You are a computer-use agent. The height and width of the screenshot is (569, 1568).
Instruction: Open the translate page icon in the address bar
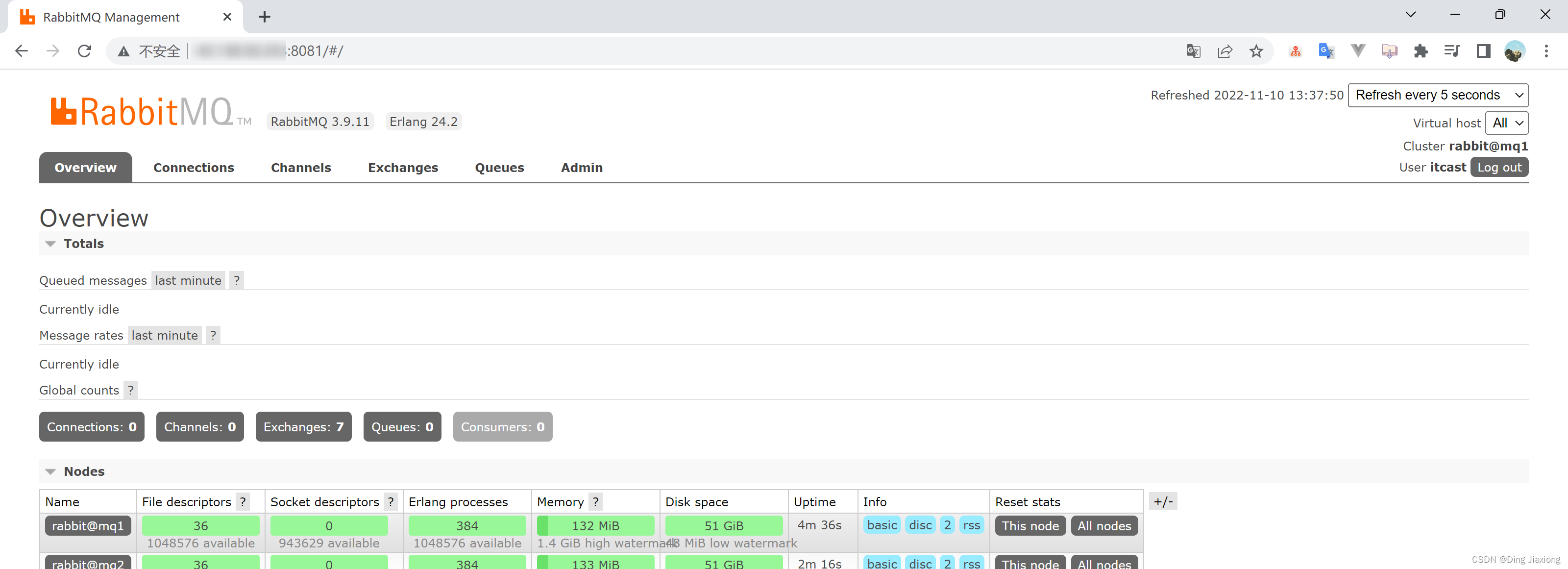coord(1193,51)
